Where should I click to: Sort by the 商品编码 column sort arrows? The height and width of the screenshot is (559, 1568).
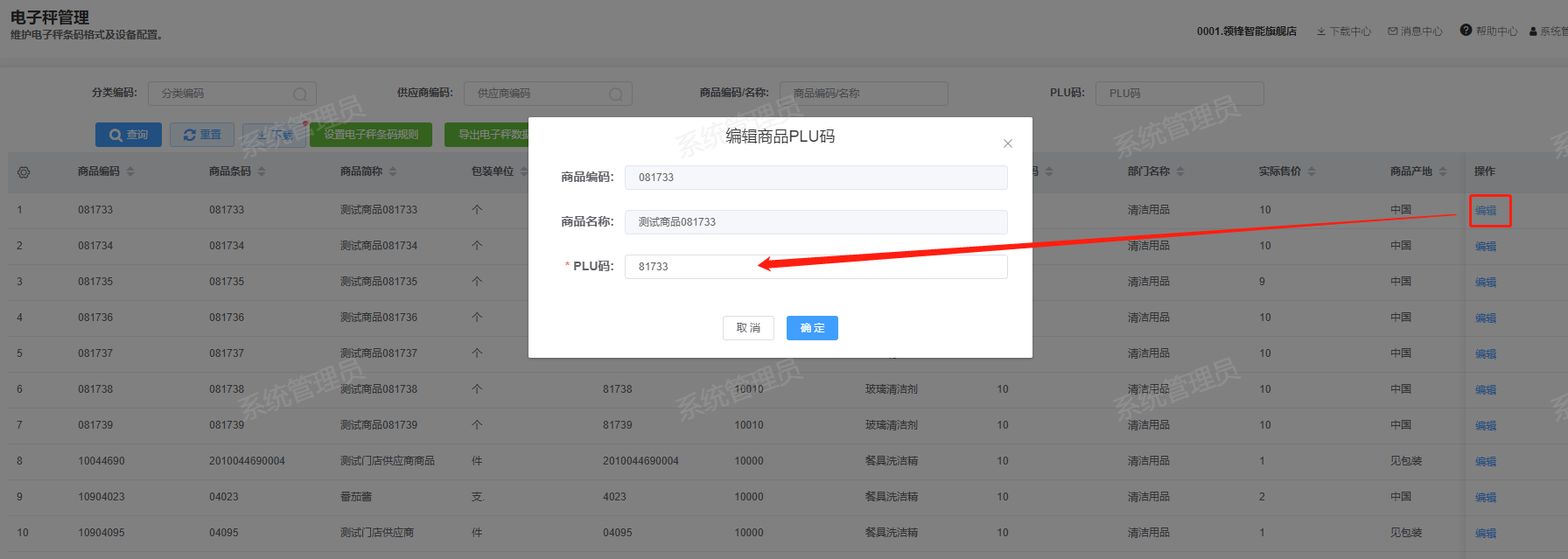[x=130, y=171]
